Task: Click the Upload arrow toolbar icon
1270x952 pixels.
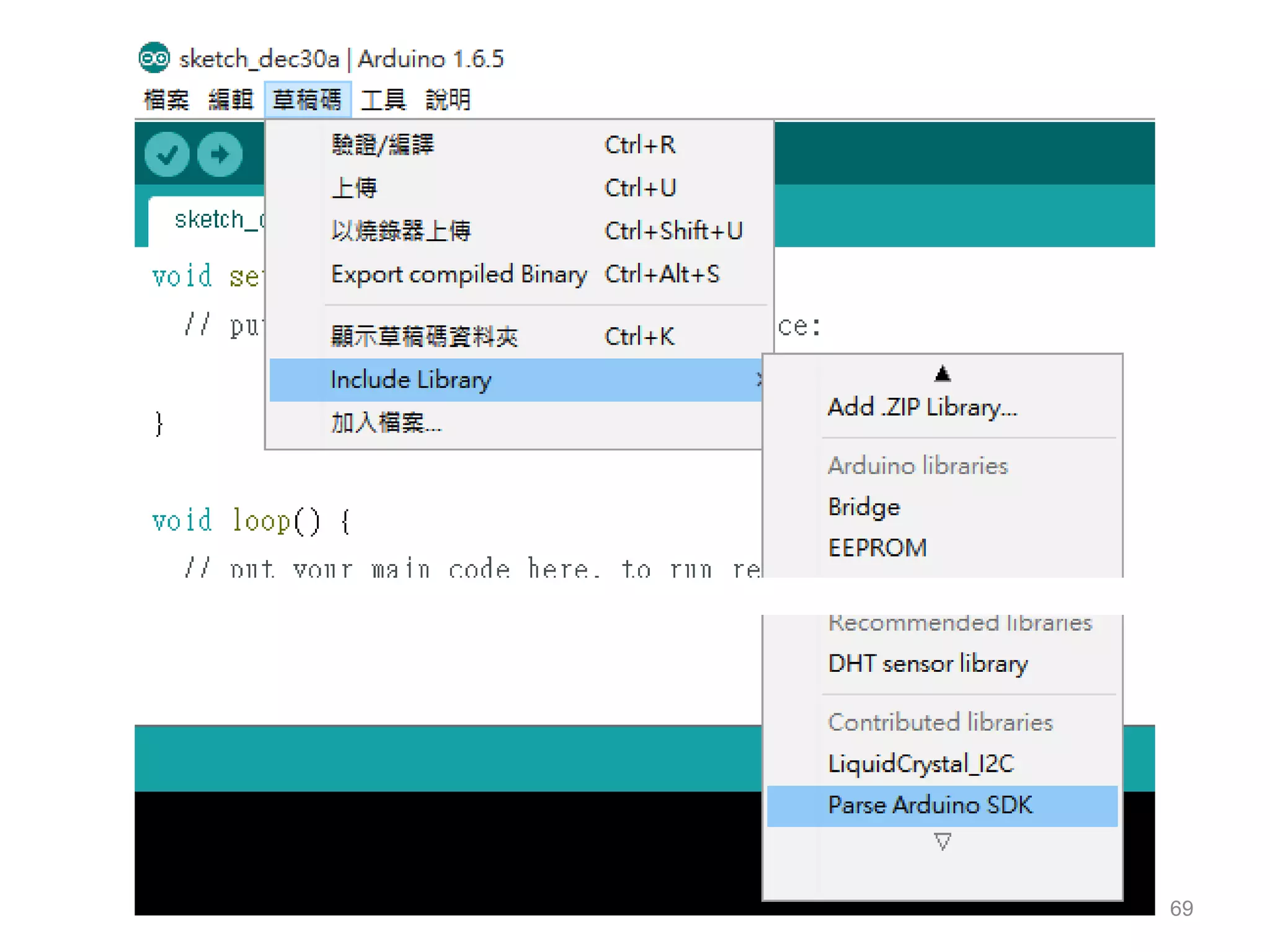Action: click(x=220, y=154)
